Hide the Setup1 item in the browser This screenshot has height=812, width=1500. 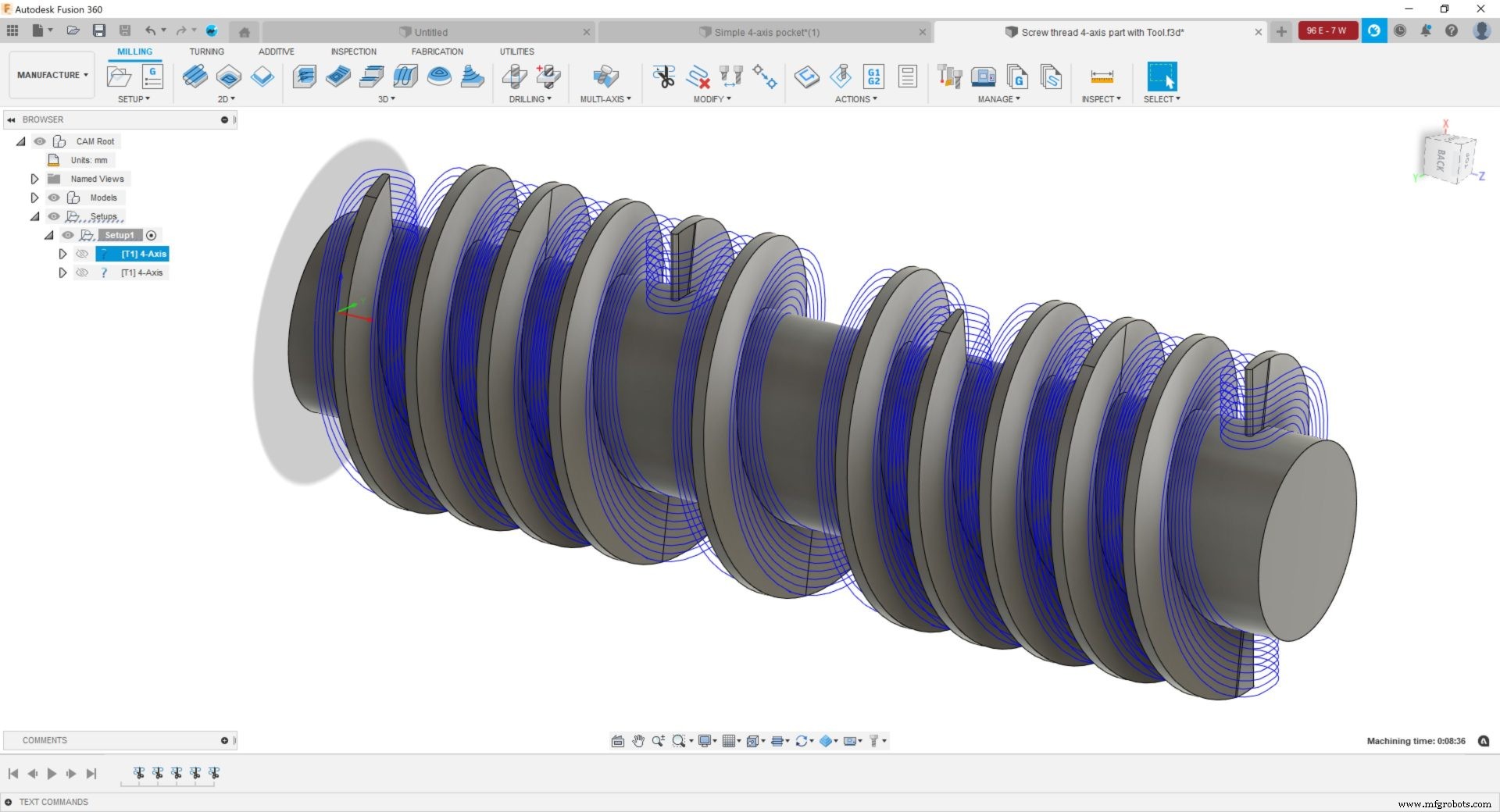pos(68,234)
